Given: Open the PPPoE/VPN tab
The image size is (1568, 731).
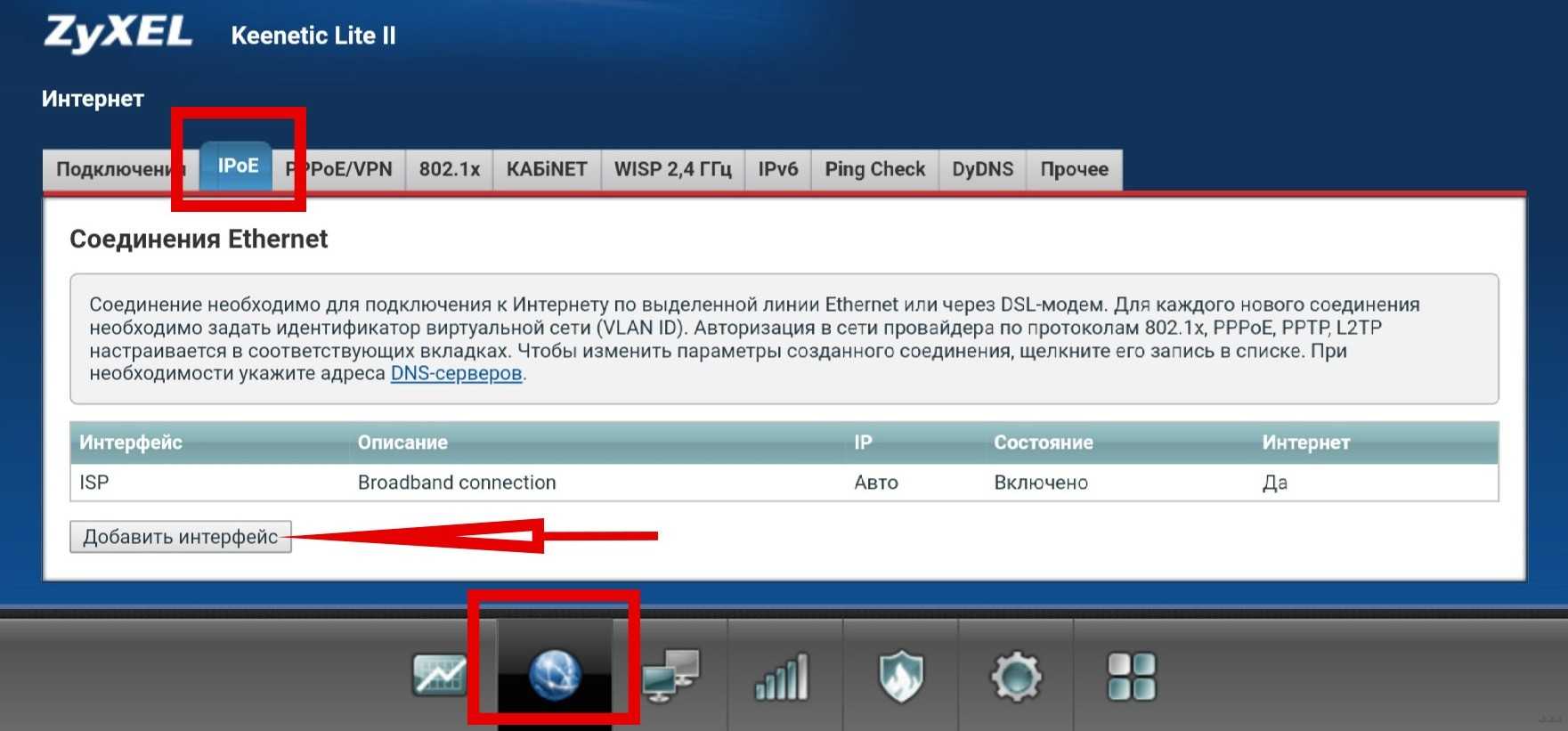Looking at the screenshot, I should tap(339, 169).
